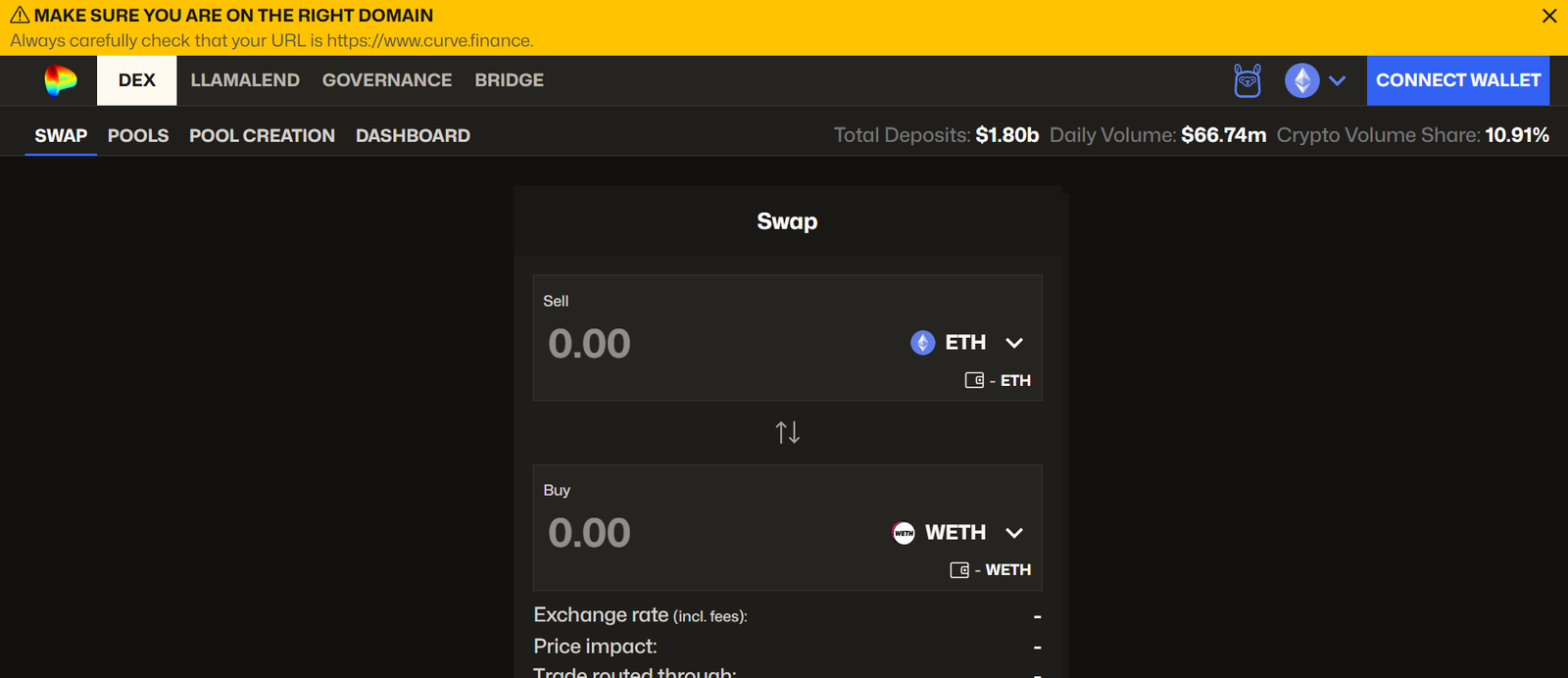
Task: Open the WETH buy token dropdown
Action: pos(1014,533)
